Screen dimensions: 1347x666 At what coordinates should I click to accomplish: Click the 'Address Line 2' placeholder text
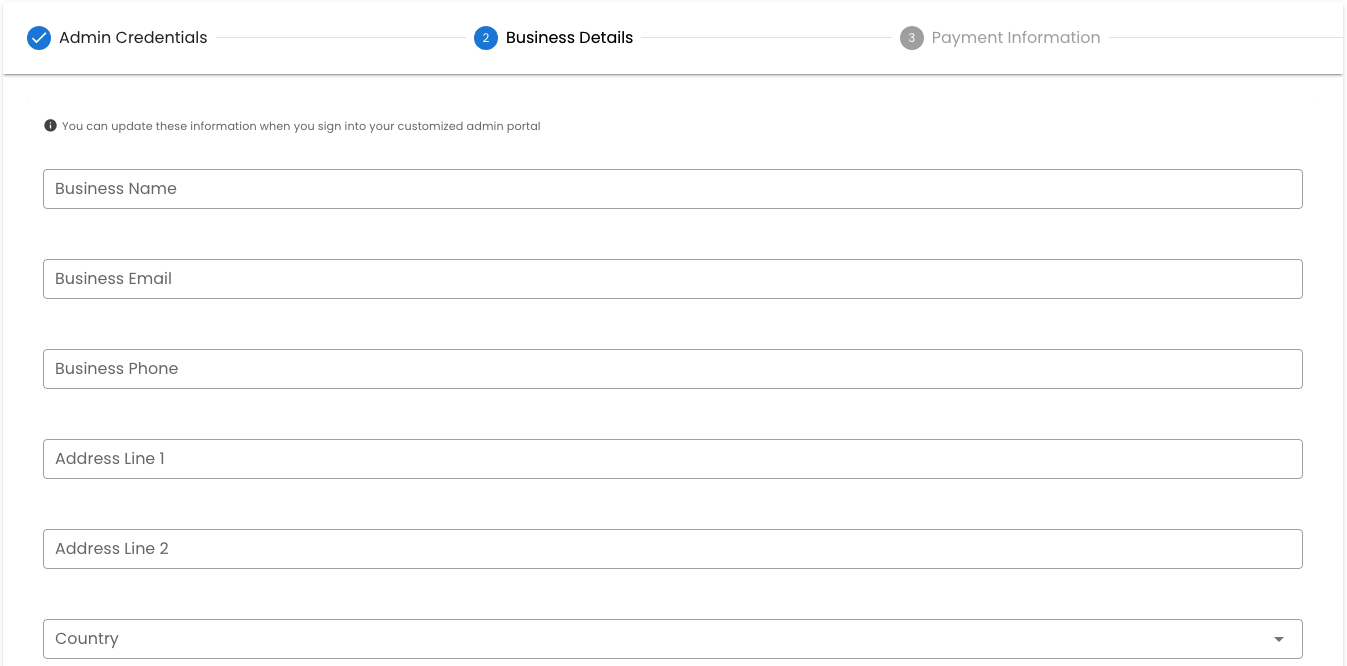(x=112, y=549)
